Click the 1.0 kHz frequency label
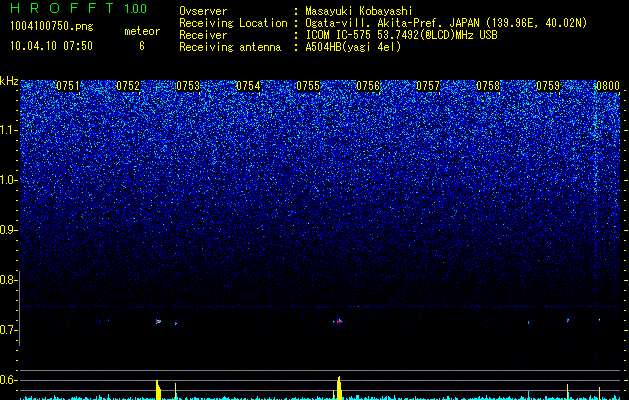This screenshot has width=629, height=400. (x=8, y=180)
